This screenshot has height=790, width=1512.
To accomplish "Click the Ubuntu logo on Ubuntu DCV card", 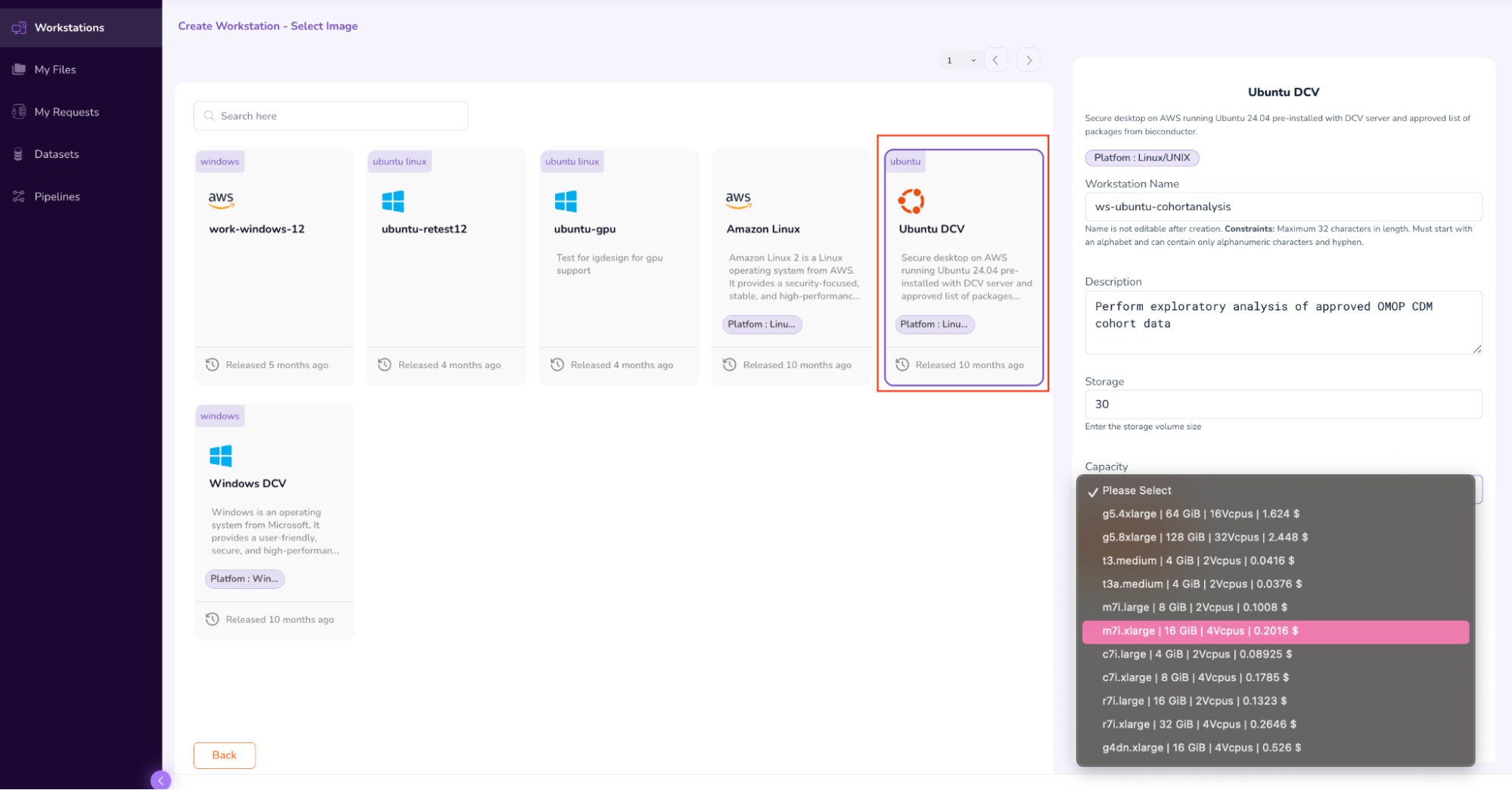I will [911, 201].
